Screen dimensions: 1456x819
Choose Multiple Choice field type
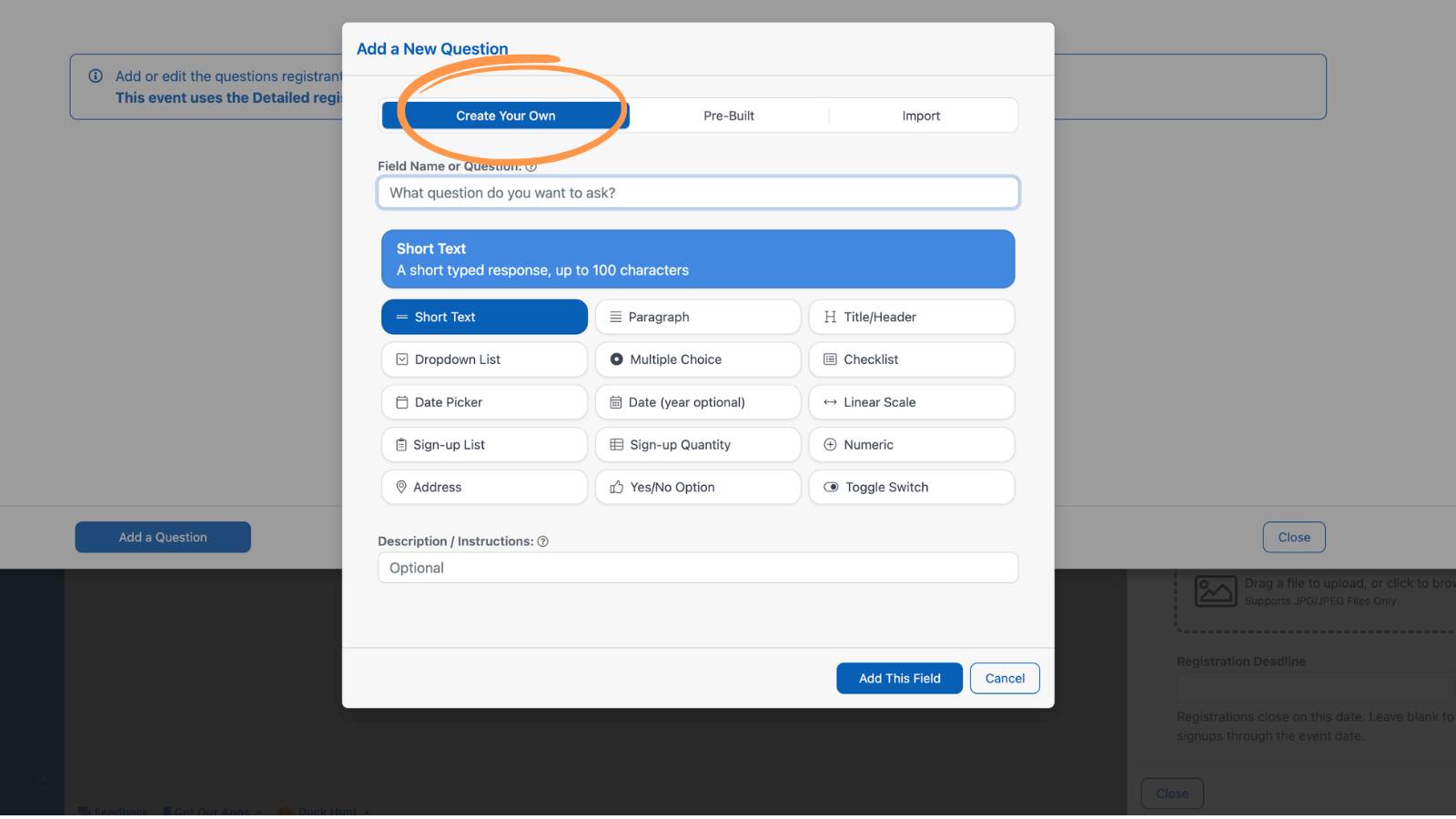point(698,359)
